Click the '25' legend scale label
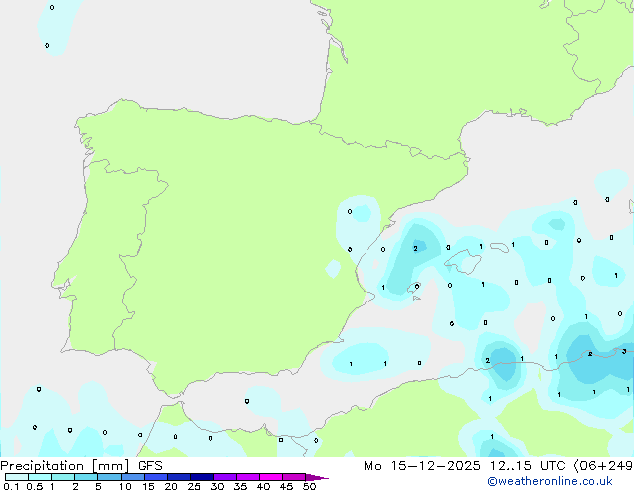The height and width of the screenshot is (490, 634). [x=194, y=486]
